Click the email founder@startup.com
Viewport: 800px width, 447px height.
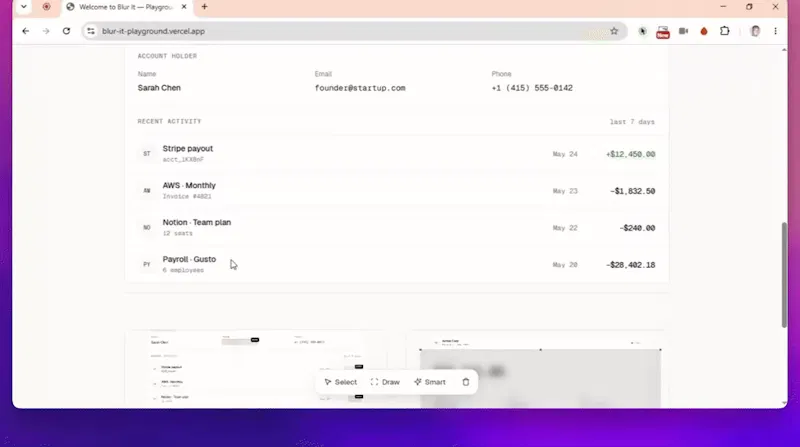coord(360,88)
